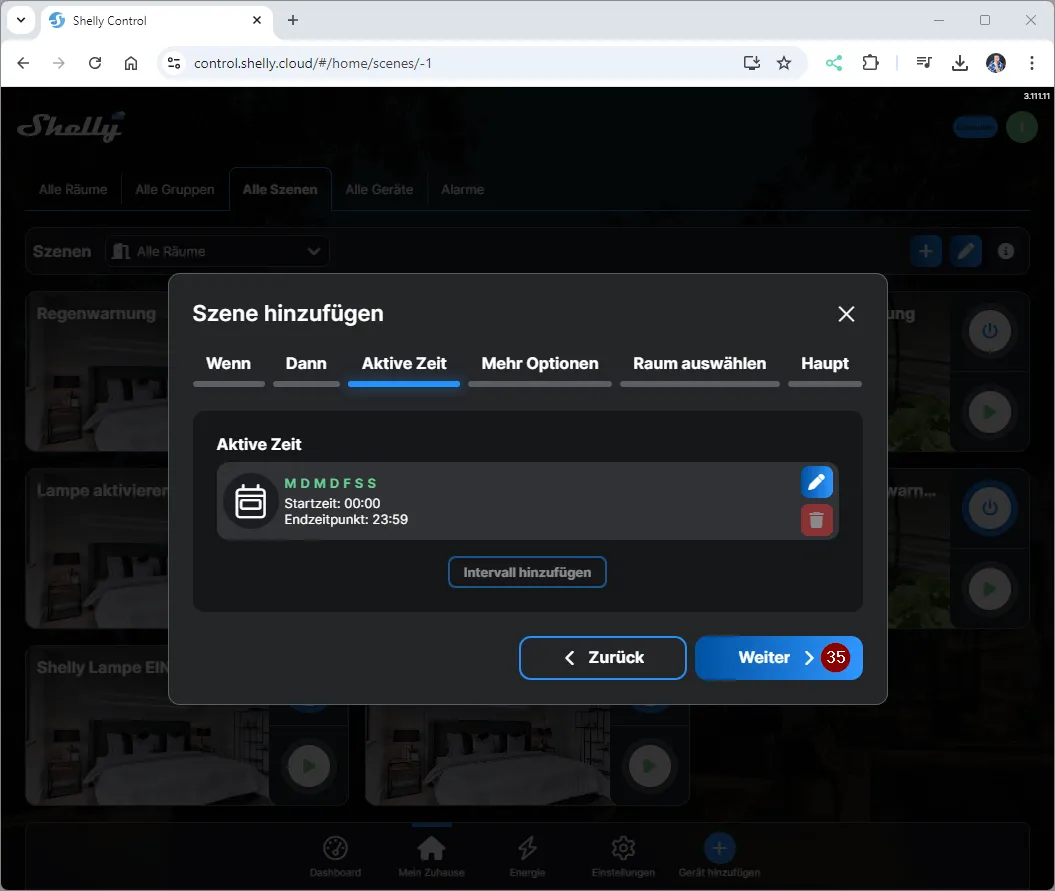
Task: Open Chrome three-dot menu
Action: [x=1032, y=63]
